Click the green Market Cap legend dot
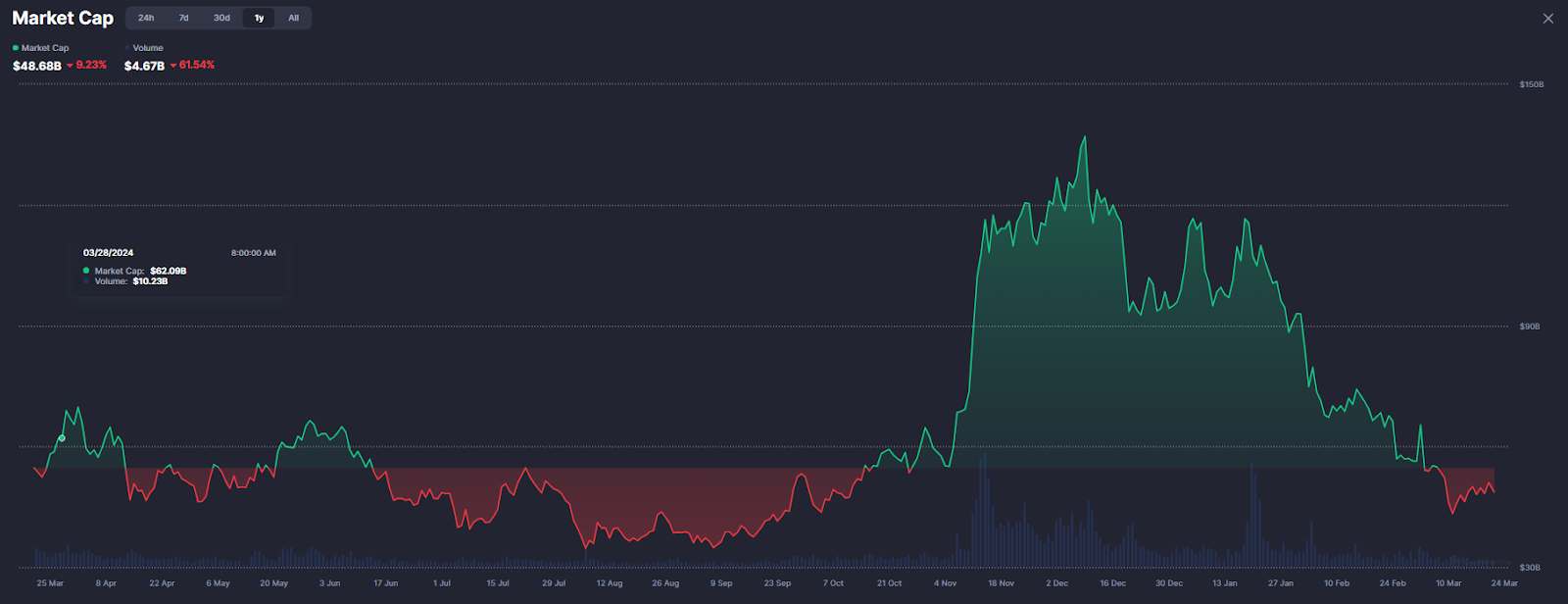Viewport: 1568px width, 604px height. pyautogui.click(x=16, y=48)
